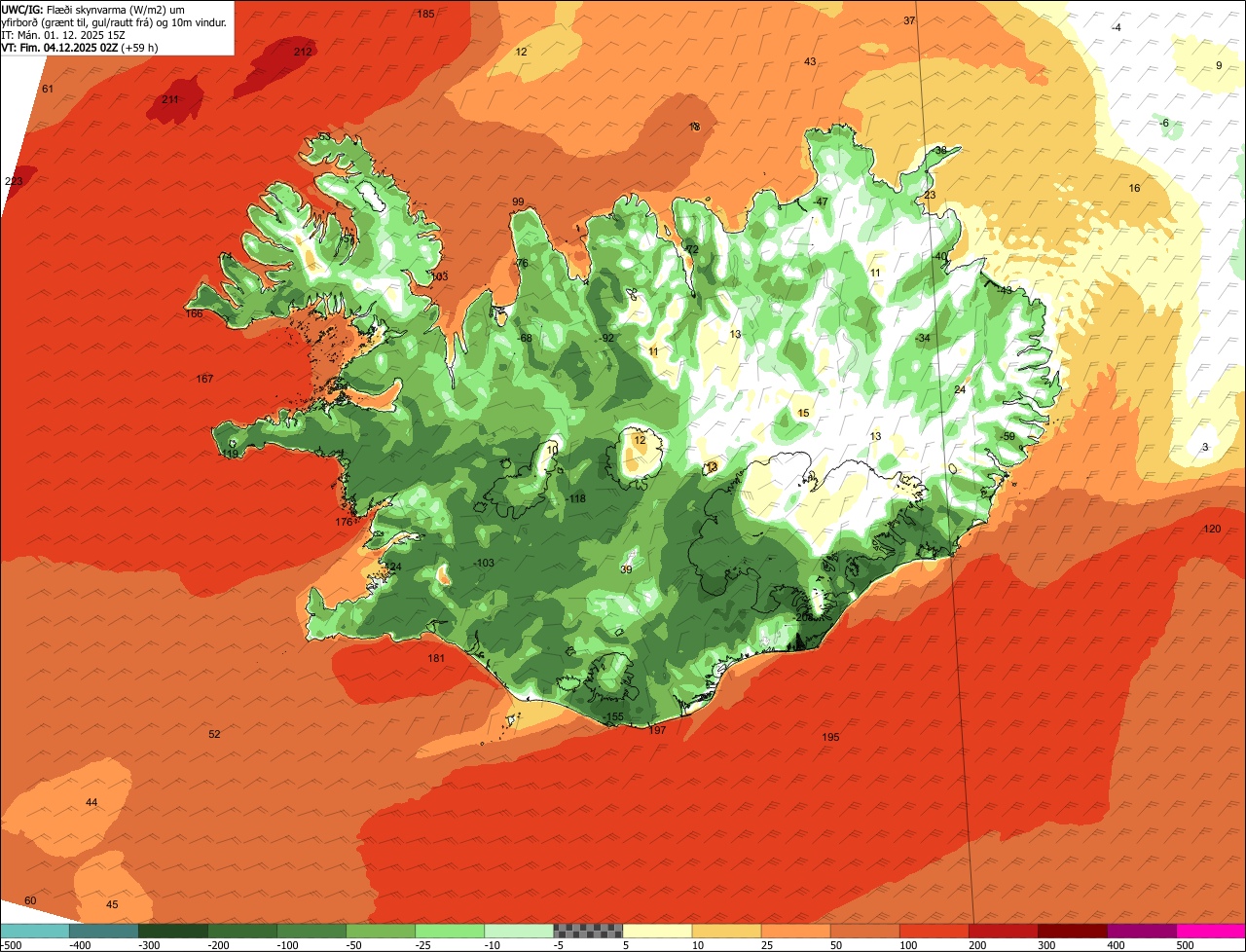Click the map value 52 in the southwestern sea

214,735
